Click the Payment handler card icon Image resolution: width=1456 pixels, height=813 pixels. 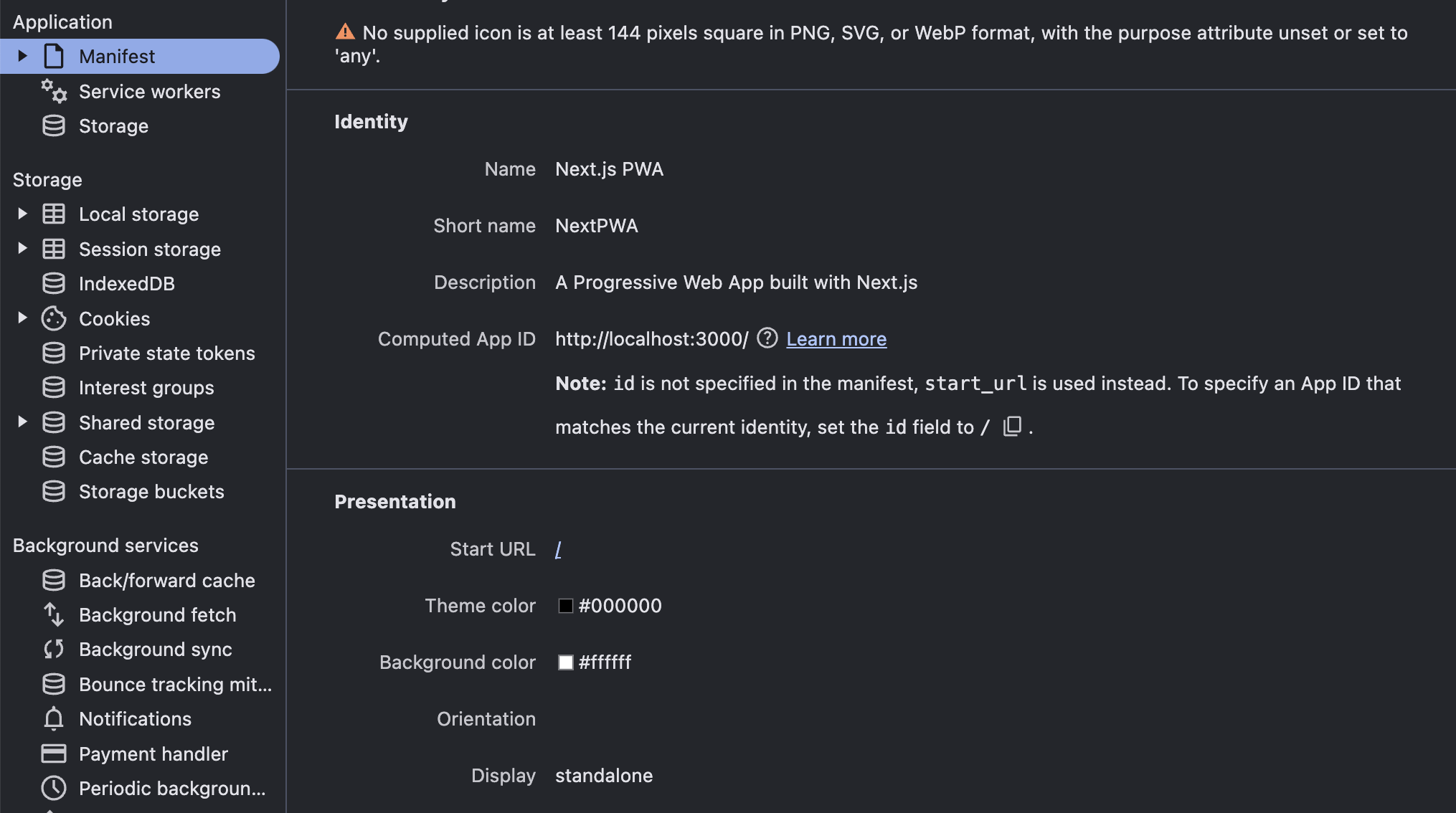click(x=54, y=753)
